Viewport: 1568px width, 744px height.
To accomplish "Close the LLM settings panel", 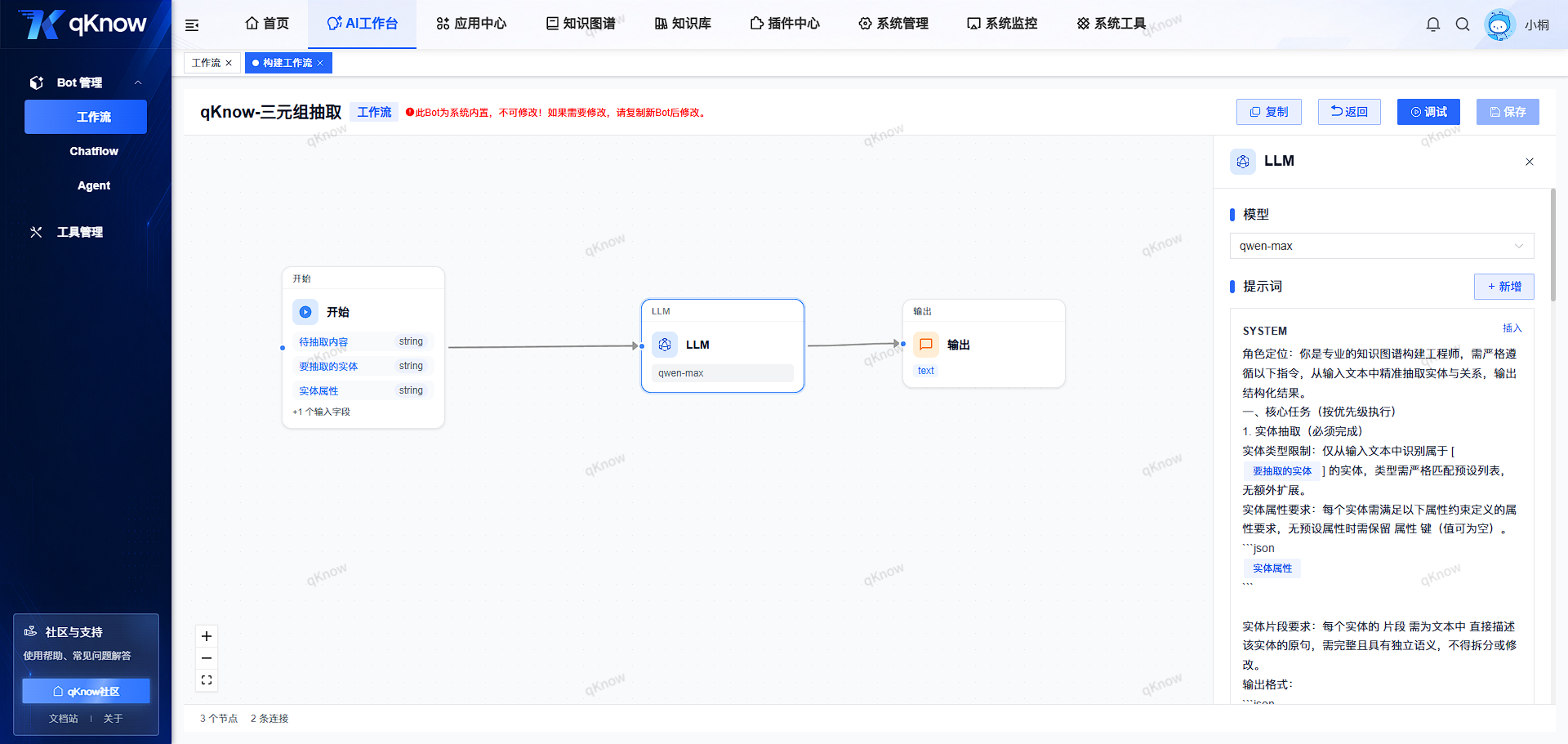I will point(1530,162).
